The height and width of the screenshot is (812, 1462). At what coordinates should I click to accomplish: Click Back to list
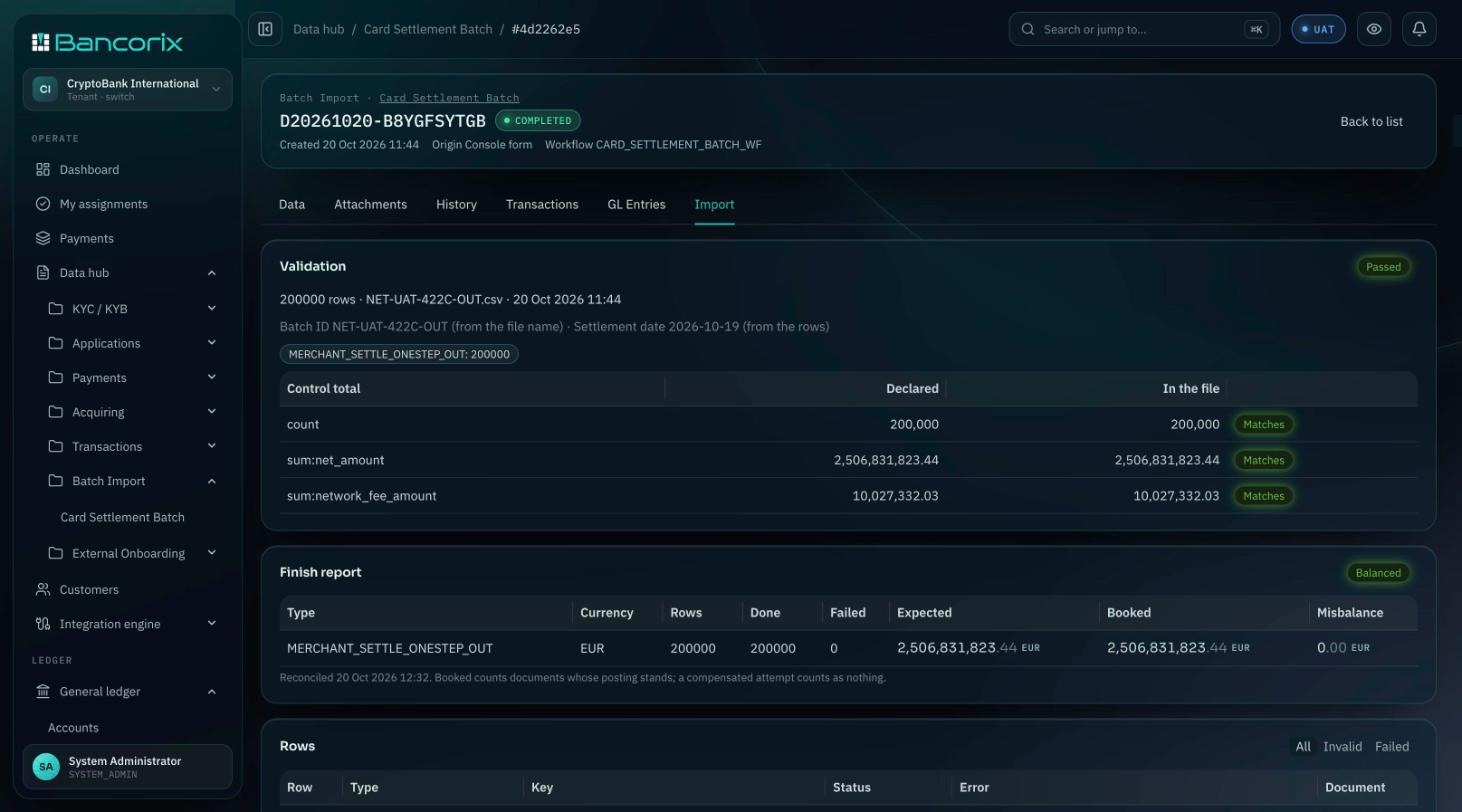pos(1371,122)
